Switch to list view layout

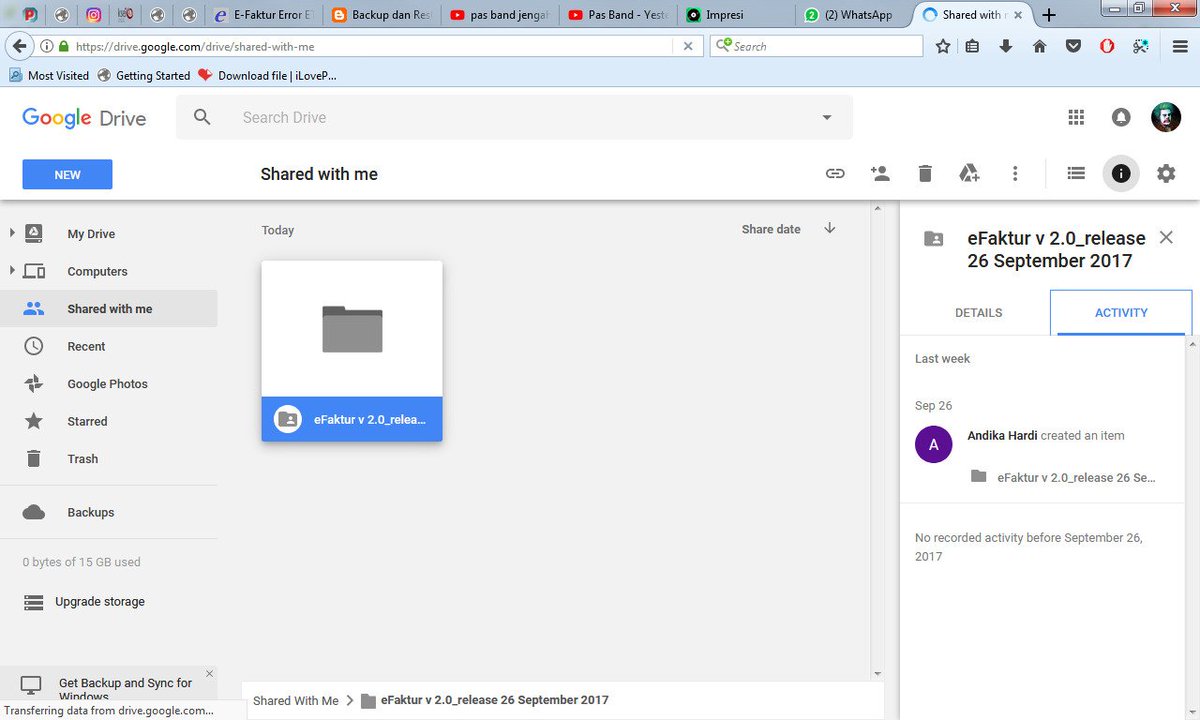1076,173
